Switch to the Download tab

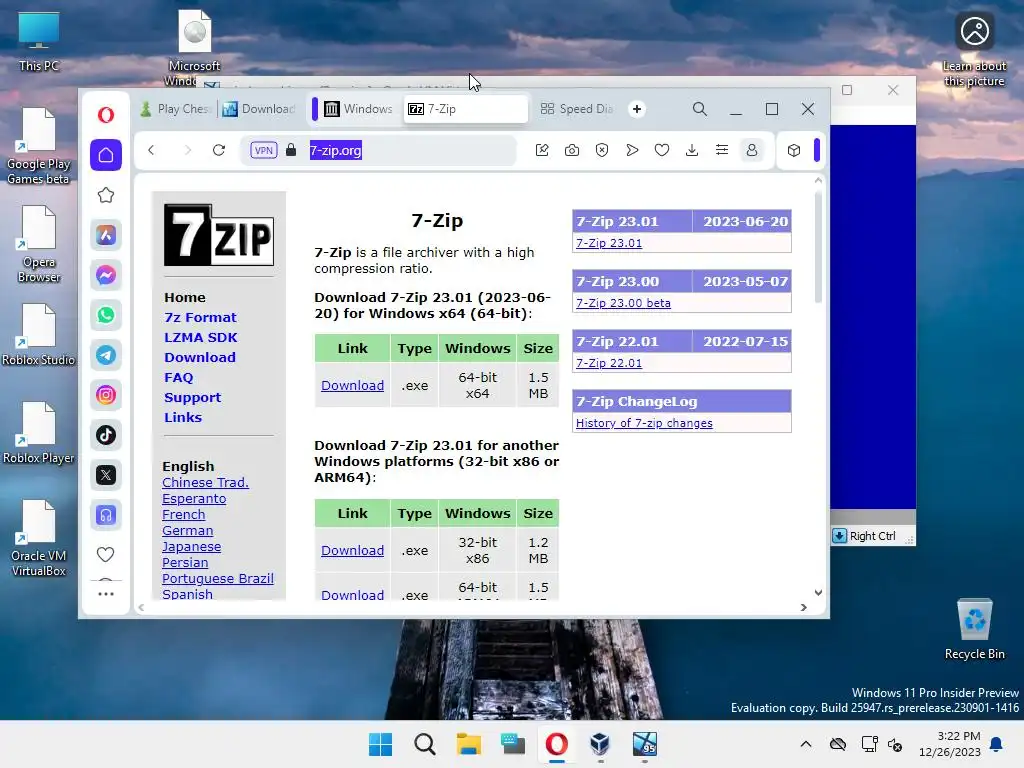[x=259, y=109]
